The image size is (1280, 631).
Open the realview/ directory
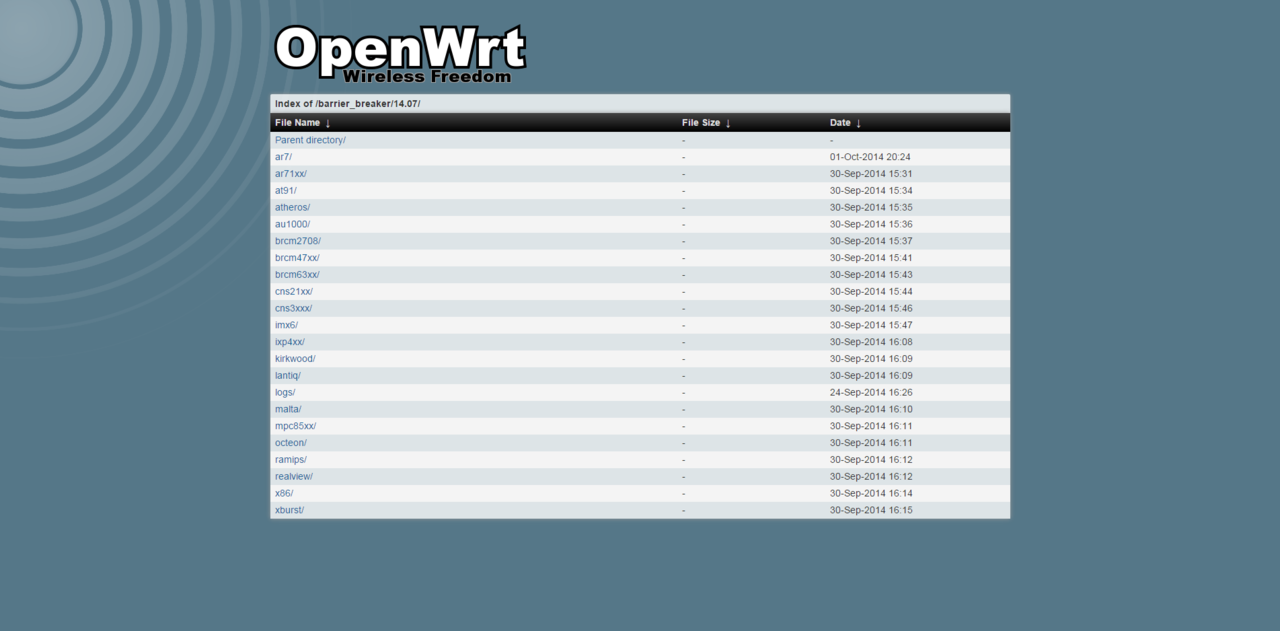tap(294, 477)
